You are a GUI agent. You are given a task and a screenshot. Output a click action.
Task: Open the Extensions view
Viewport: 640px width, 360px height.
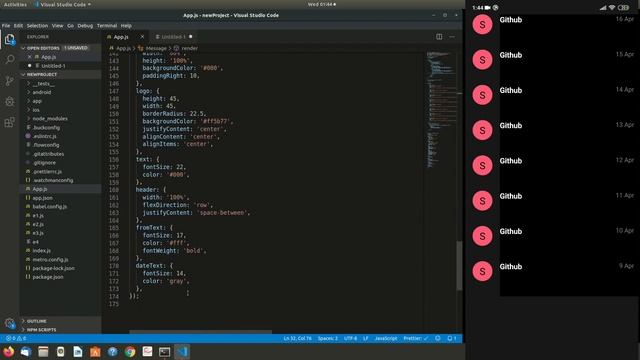click(x=9, y=122)
